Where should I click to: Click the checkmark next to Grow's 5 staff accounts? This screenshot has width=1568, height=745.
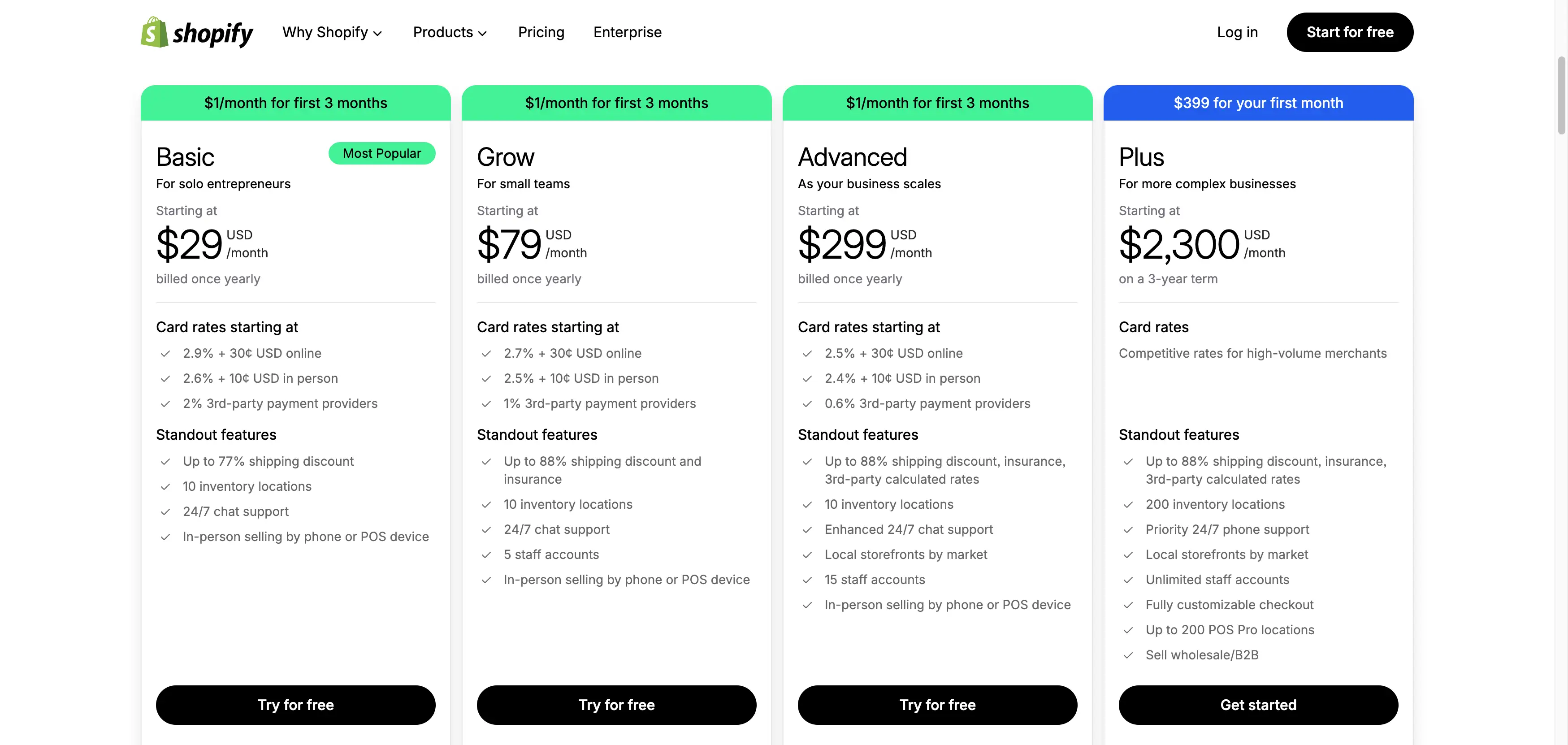tap(486, 554)
